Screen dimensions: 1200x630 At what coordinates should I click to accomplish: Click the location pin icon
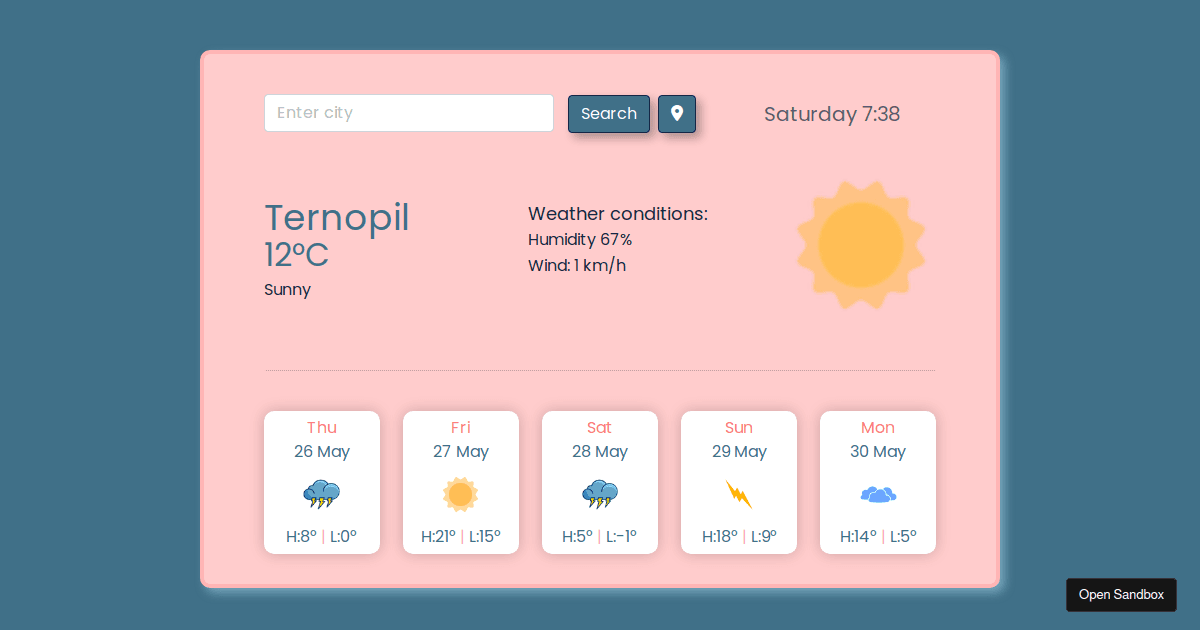tap(677, 113)
